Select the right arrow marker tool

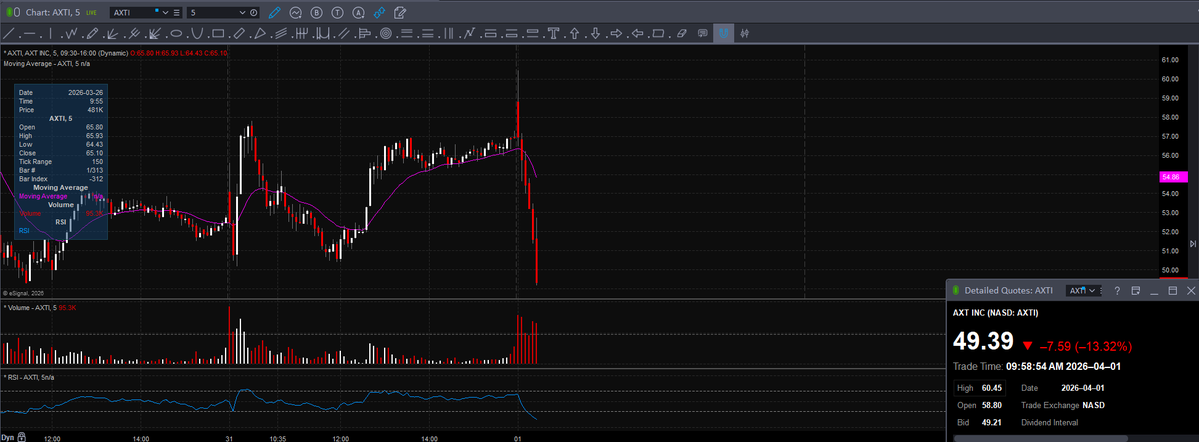click(616, 34)
